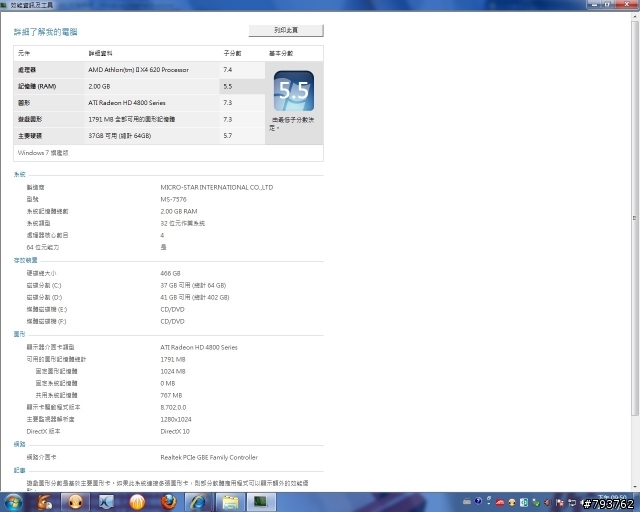640x512 pixels.
Task: Select the green performance tool taskbar icon
Action: [x=261, y=502]
